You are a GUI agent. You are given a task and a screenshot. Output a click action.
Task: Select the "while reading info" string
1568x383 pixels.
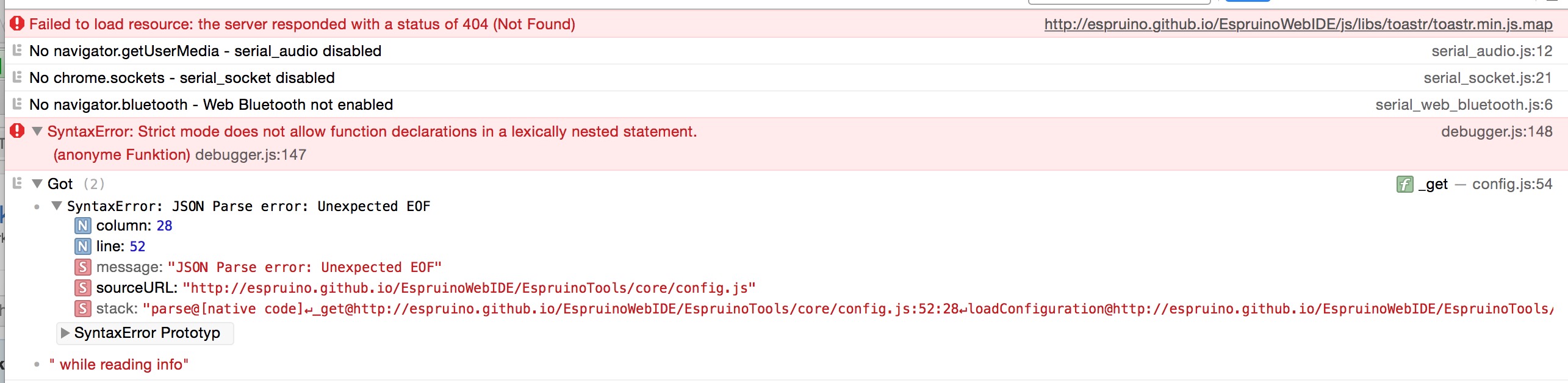click(x=119, y=365)
